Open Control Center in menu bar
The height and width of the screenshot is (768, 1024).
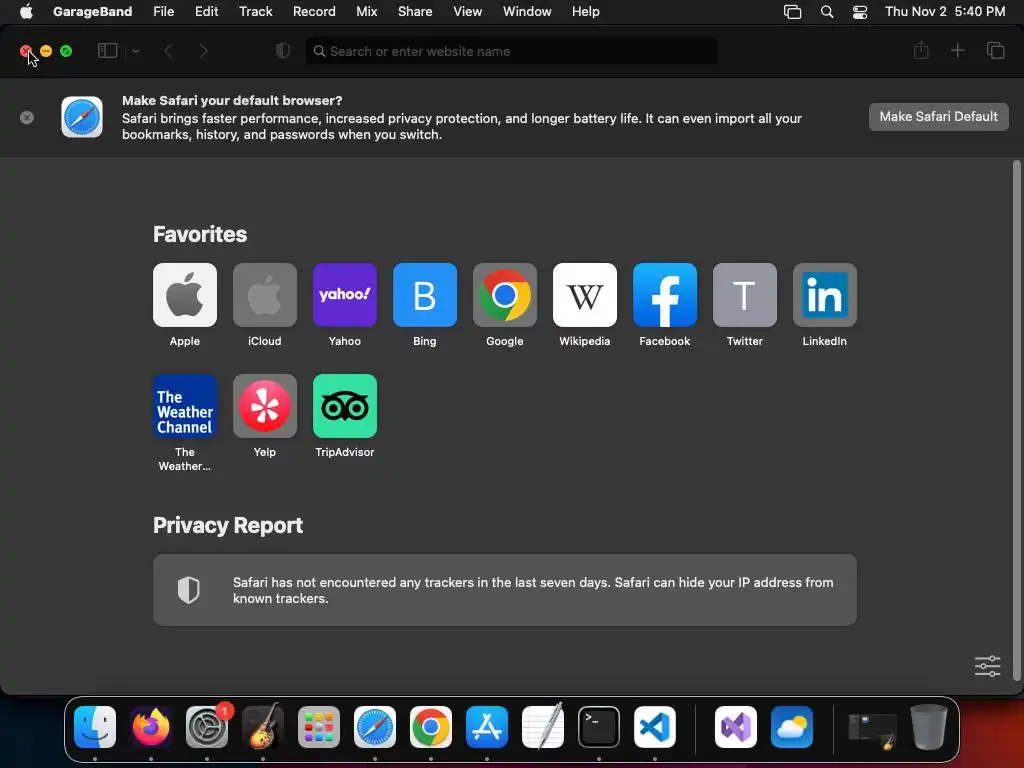pos(860,12)
